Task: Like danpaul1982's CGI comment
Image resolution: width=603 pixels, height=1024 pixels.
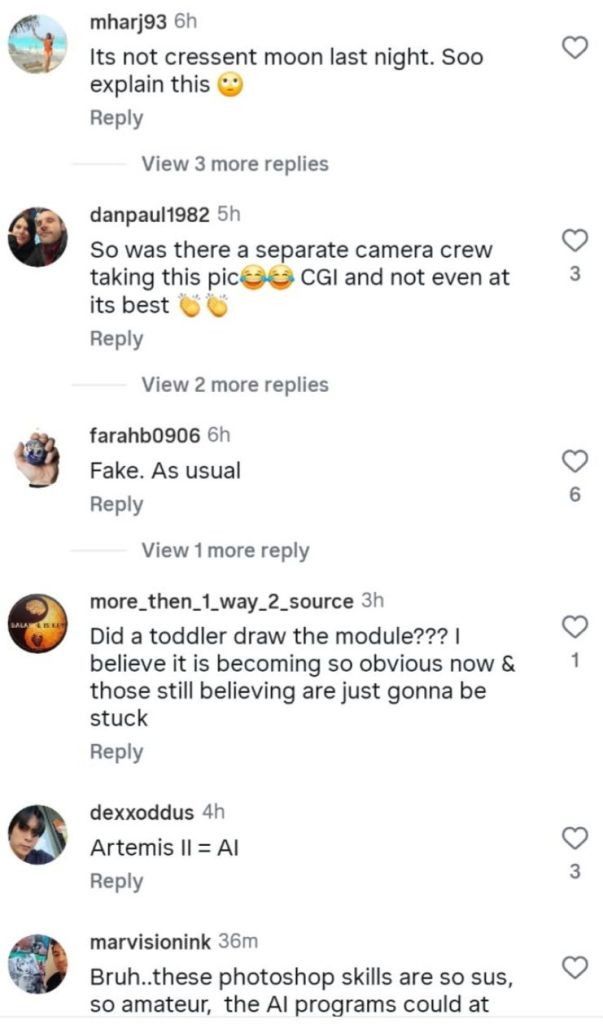Action: click(575, 240)
